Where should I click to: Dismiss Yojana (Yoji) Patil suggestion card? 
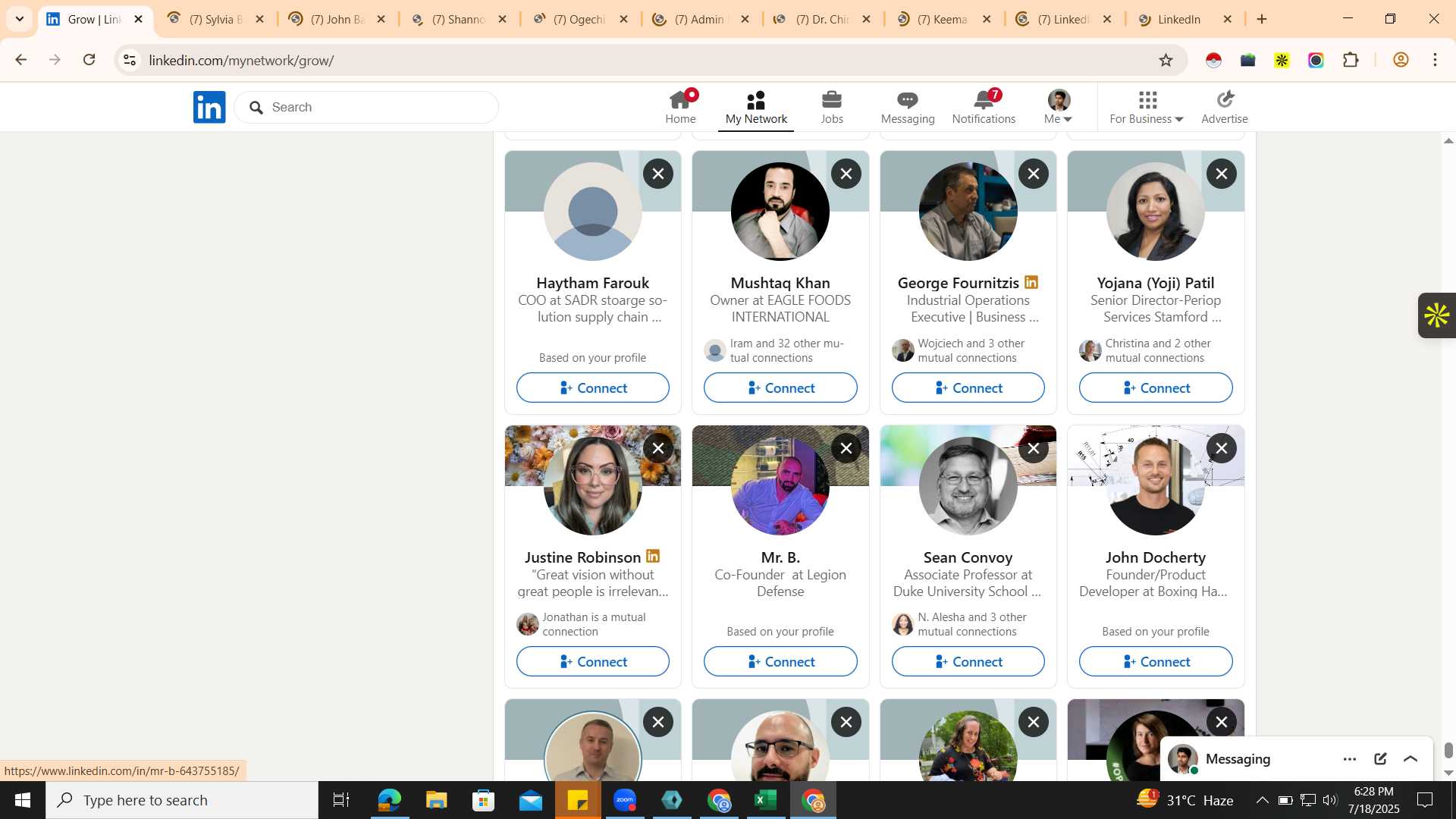pyautogui.click(x=1221, y=174)
